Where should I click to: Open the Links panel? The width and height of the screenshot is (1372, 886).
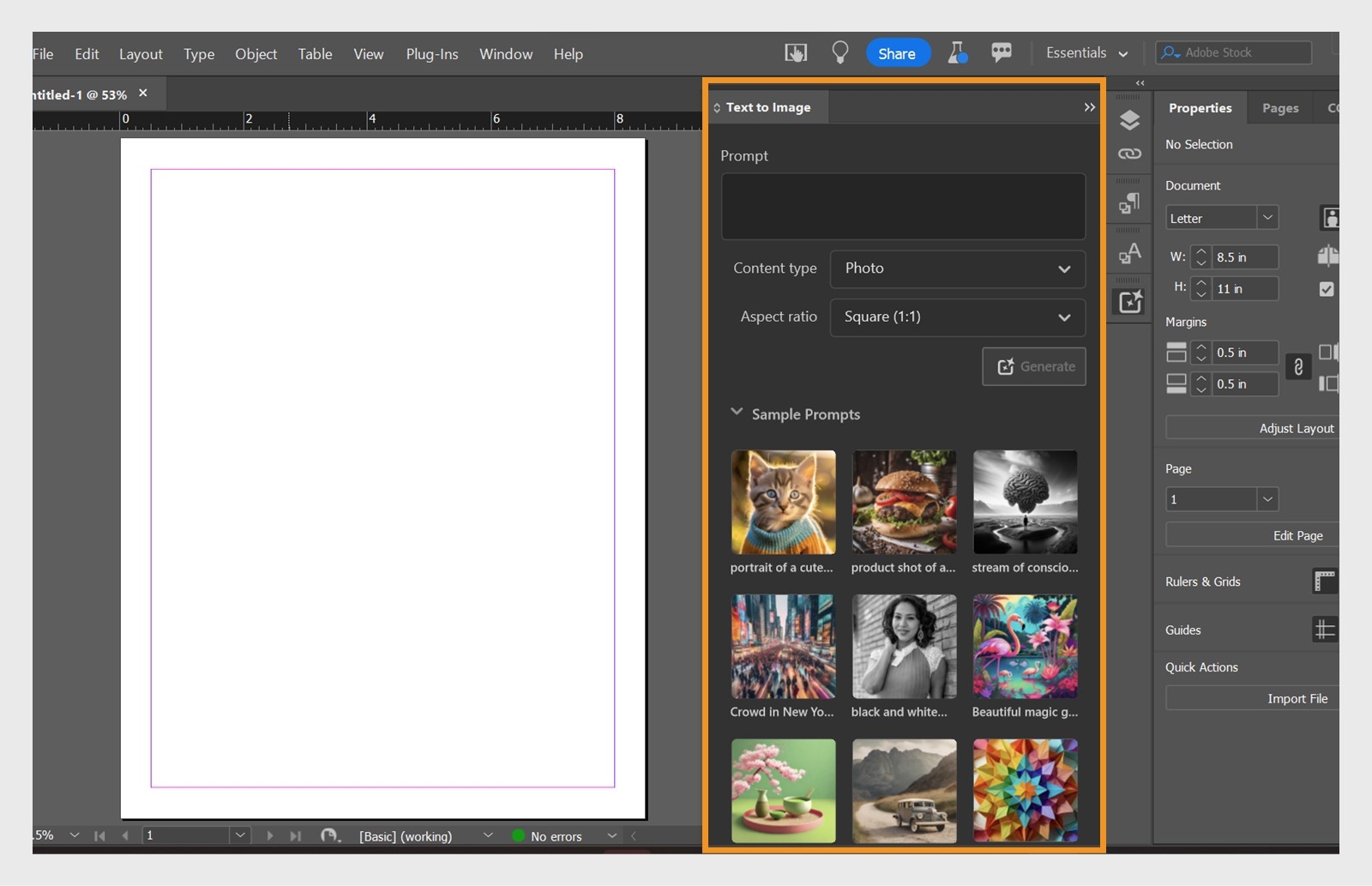1130,154
